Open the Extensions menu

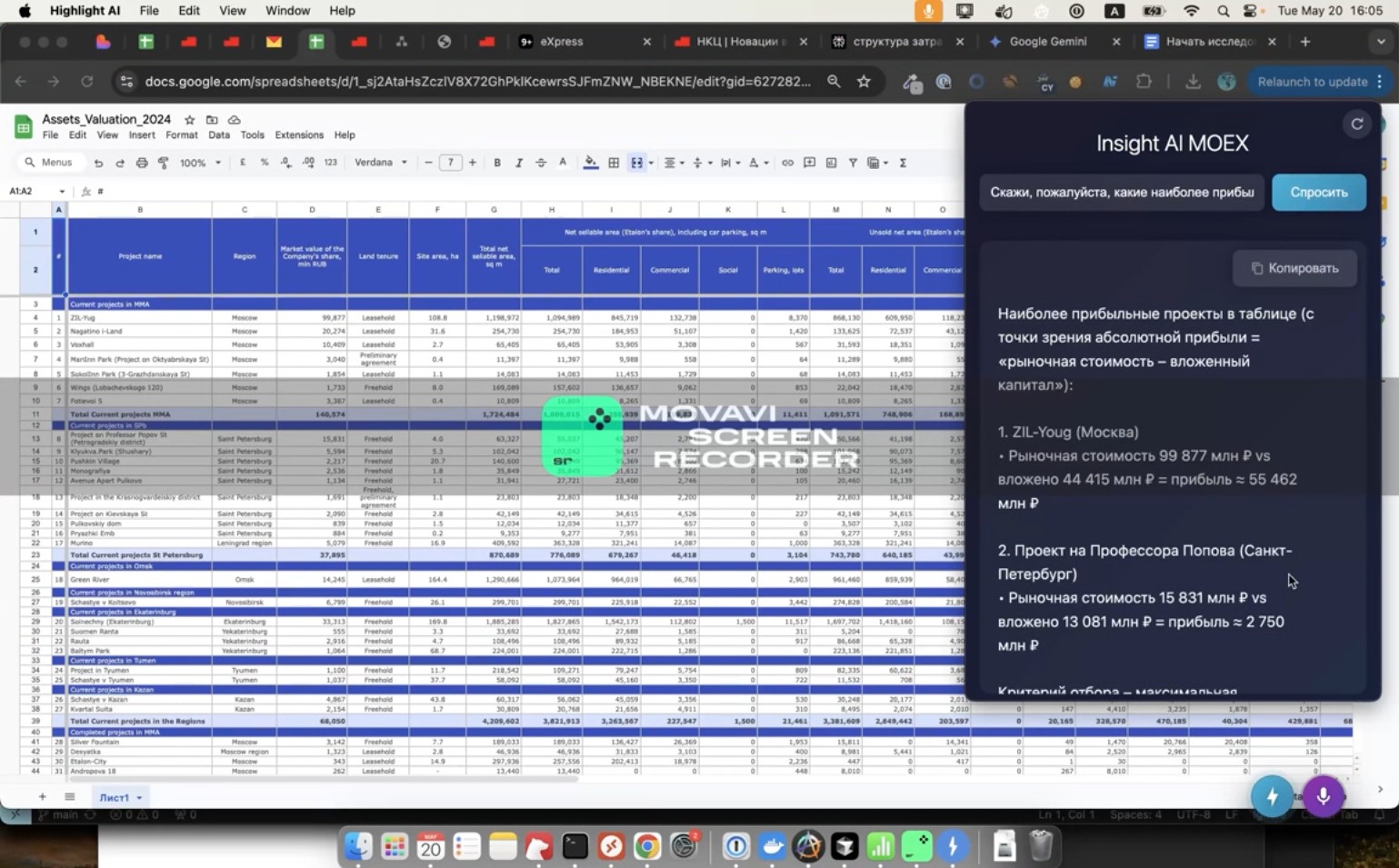click(x=298, y=135)
